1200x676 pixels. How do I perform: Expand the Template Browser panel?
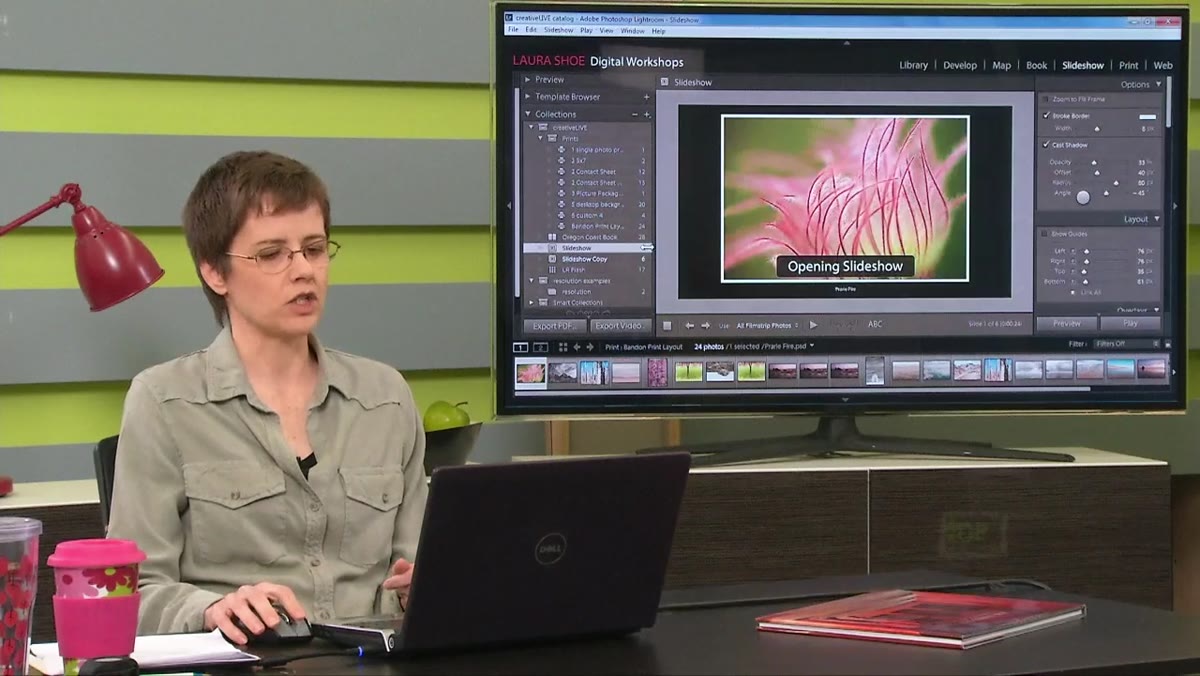pos(528,97)
